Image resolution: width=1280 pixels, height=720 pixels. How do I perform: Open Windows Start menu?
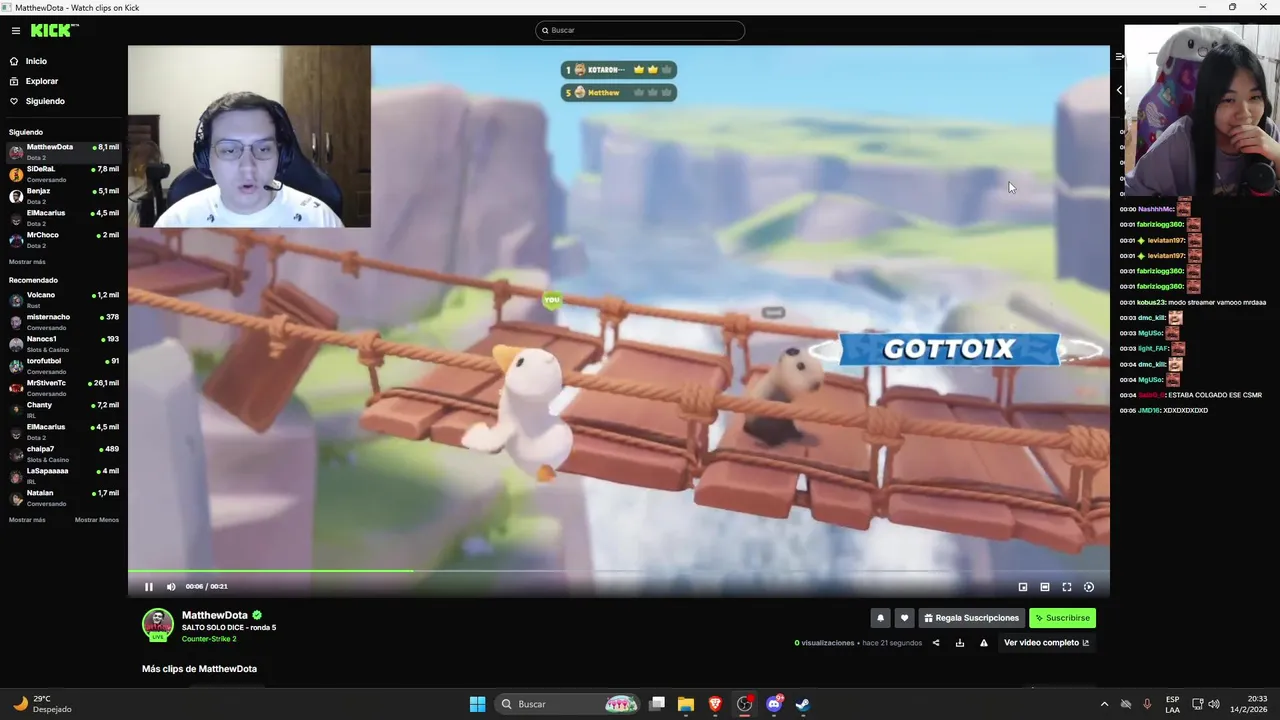tap(478, 704)
